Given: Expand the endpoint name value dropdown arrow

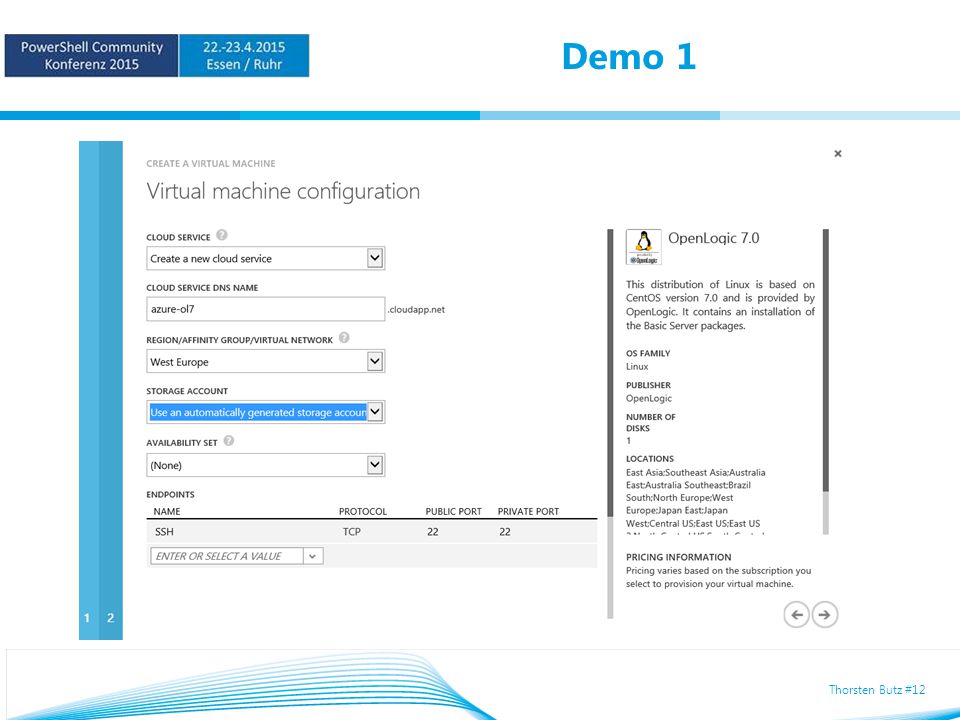Looking at the screenshot, I should (x=313, y=556).
